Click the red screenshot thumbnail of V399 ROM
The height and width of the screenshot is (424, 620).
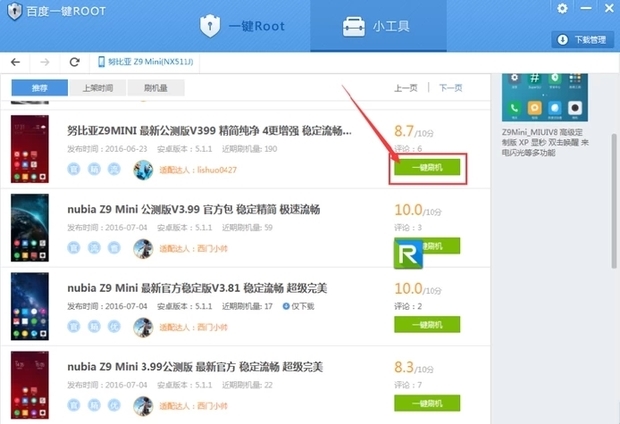pos(30,149)
